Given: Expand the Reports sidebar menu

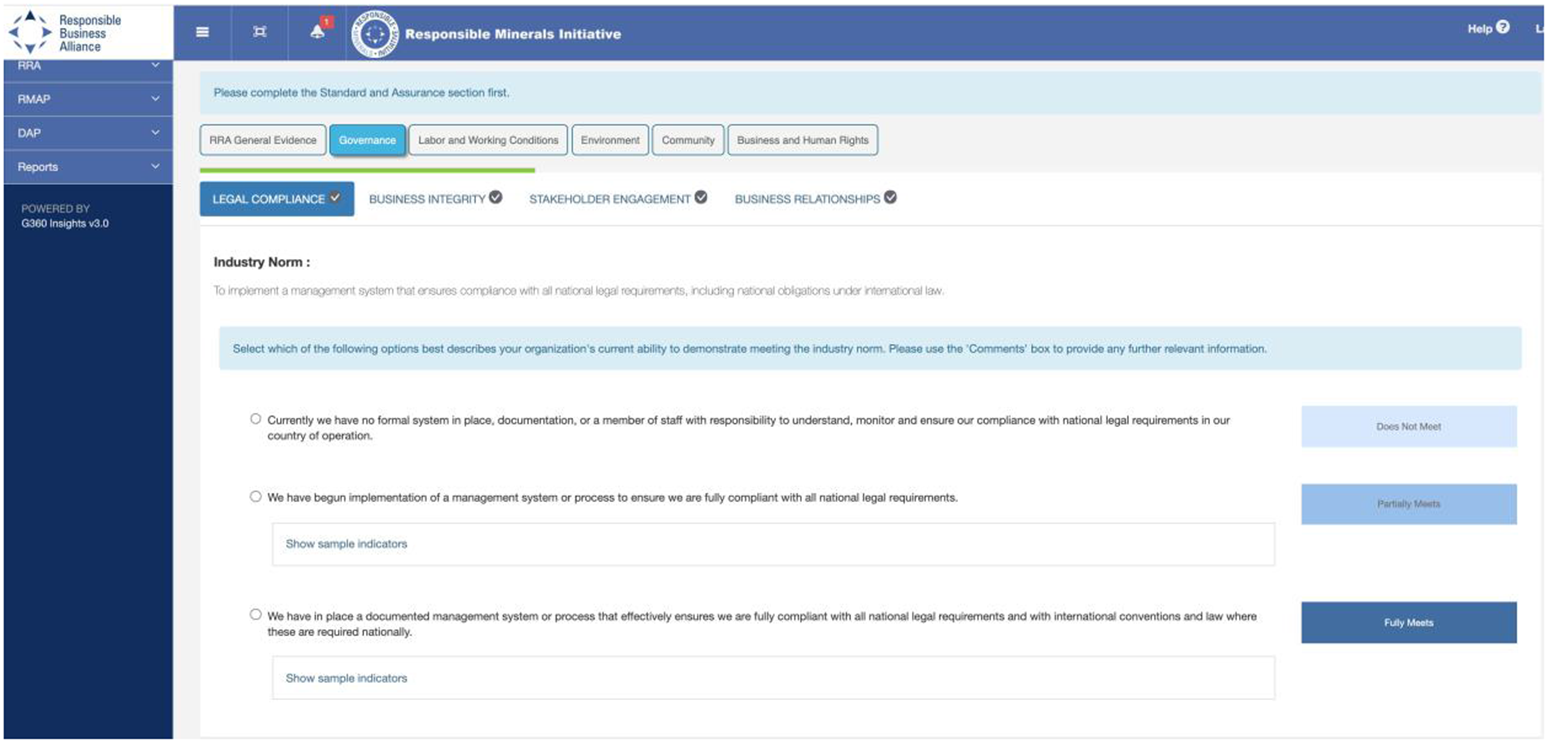Looking at the screenshot, I should (88, 167).
